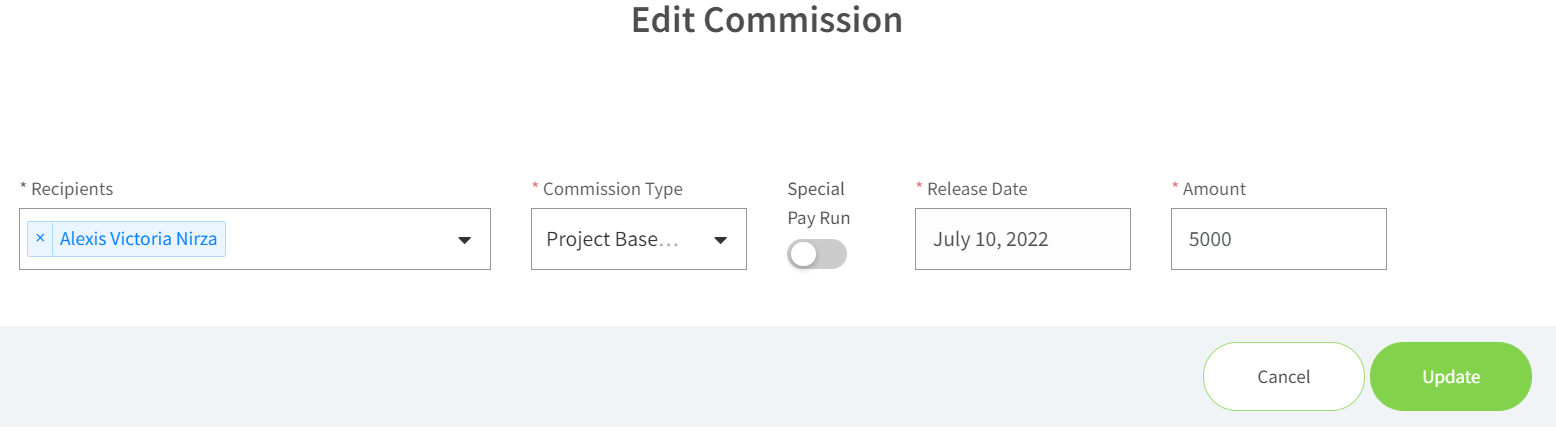Click the green Update button

1451,377
